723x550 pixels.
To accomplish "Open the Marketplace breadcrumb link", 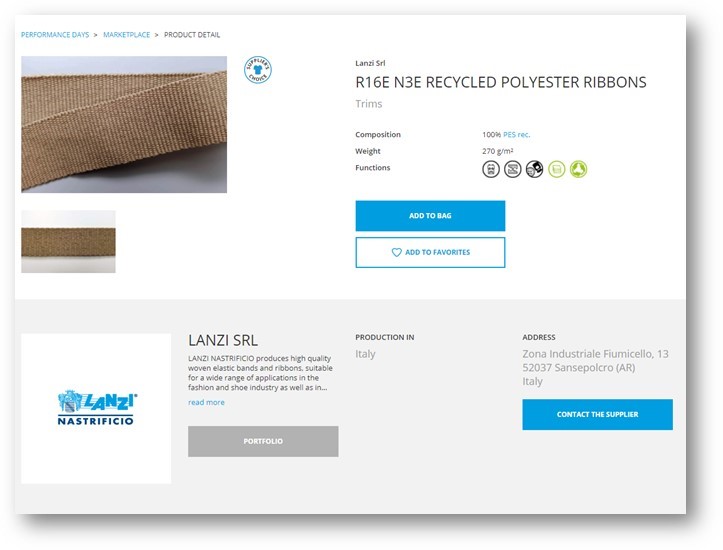I will pos(126,35).
